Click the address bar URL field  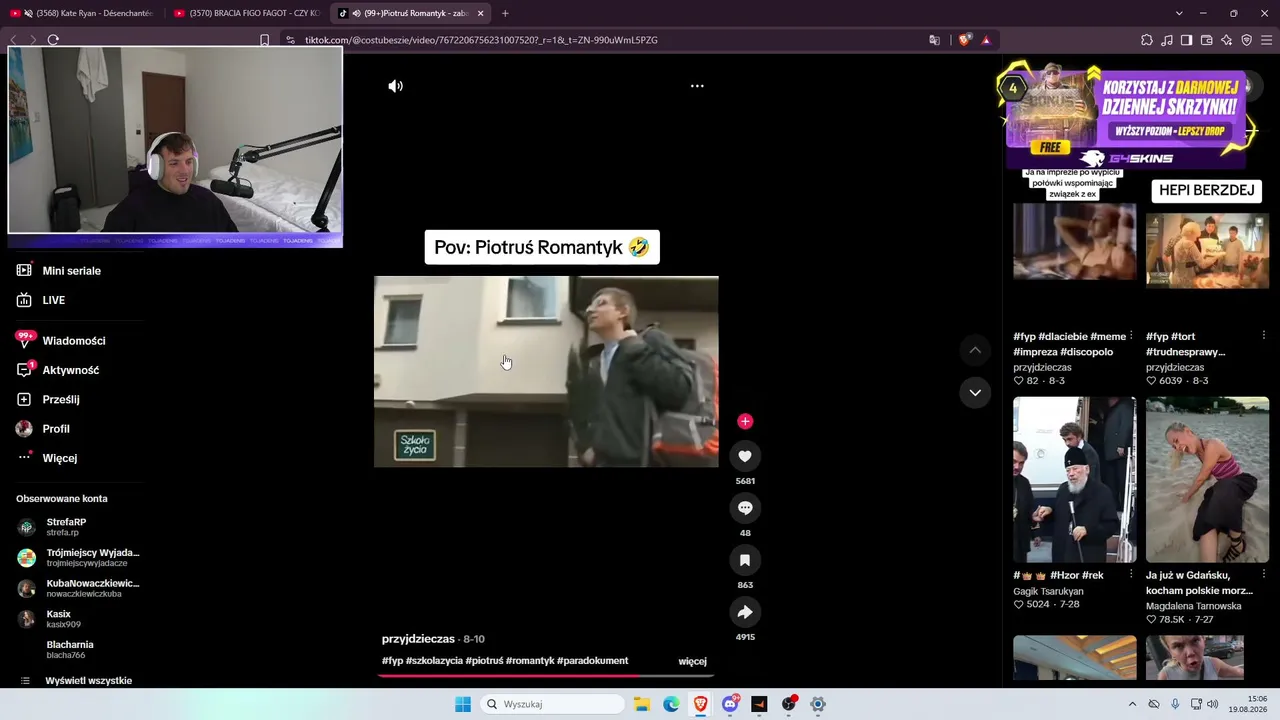pyautogui.click(x=600, y=40)
